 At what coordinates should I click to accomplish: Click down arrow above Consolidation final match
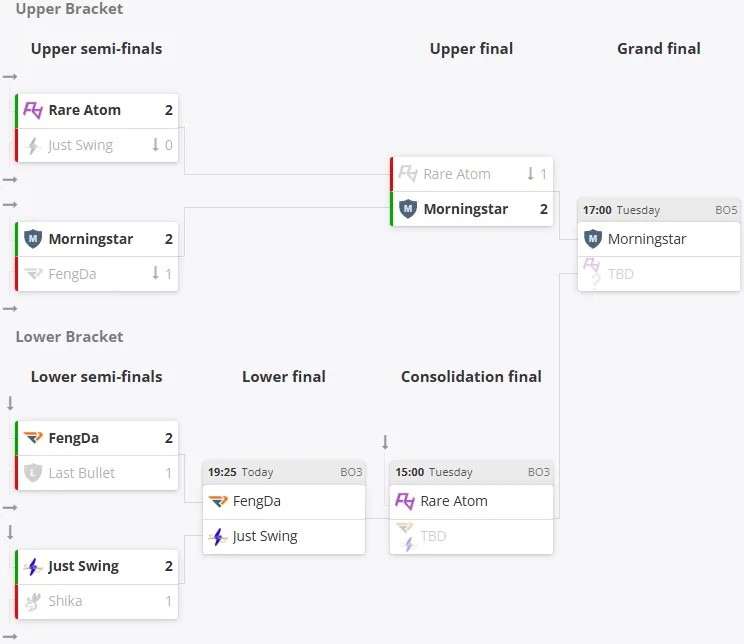pos(385,442)
